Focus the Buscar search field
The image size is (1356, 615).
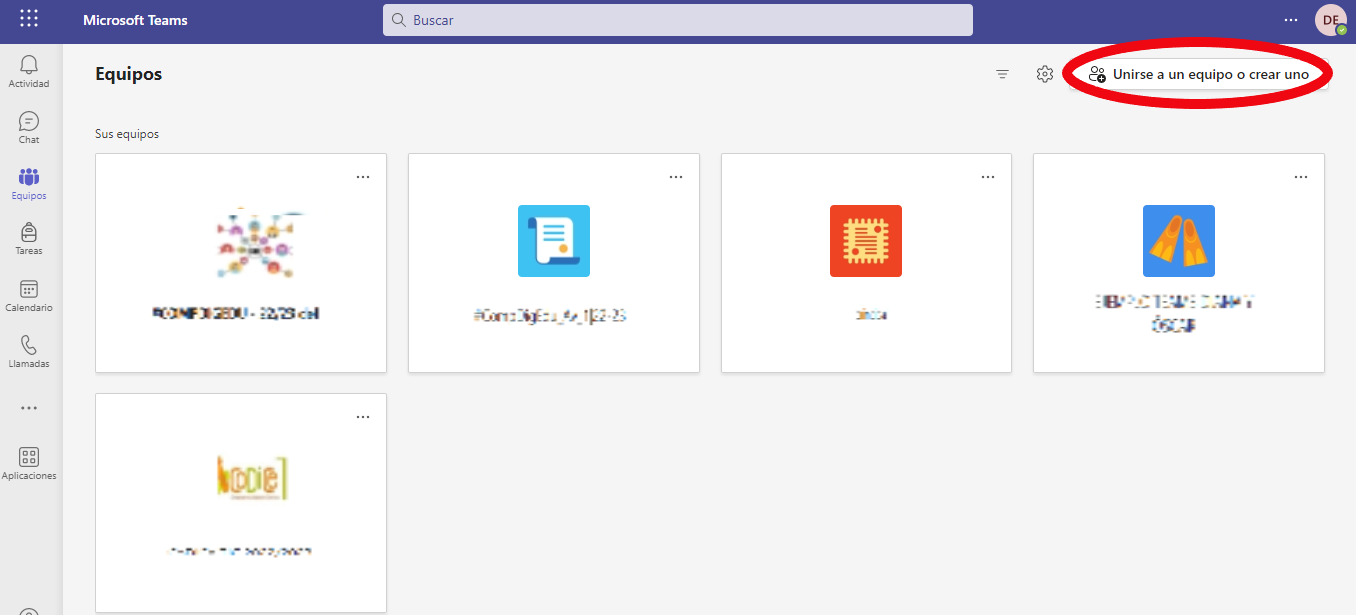coord(678,20)
